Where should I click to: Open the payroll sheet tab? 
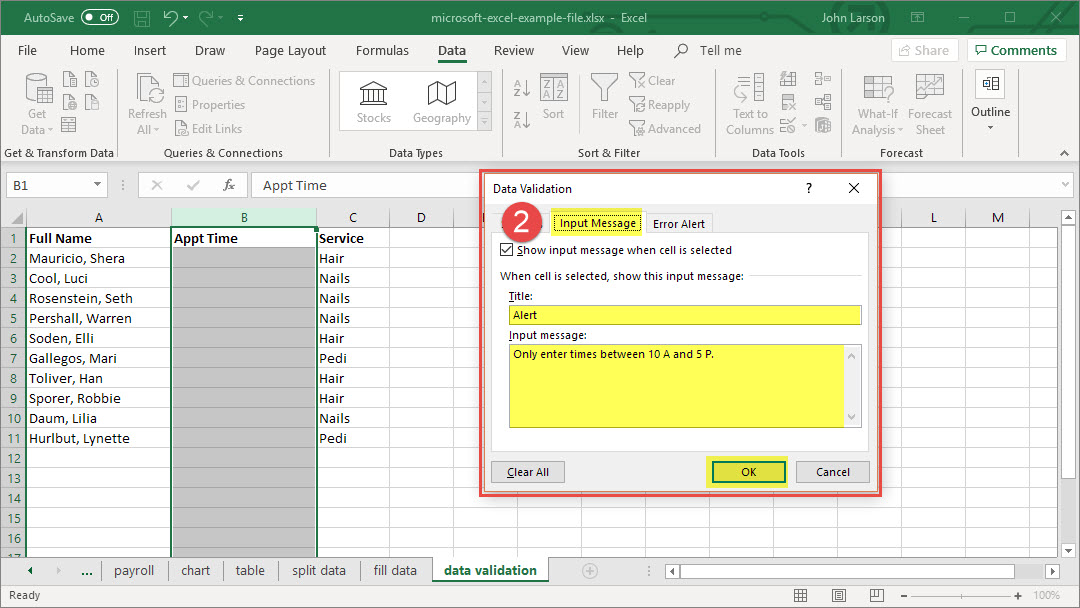pos(134,570)
